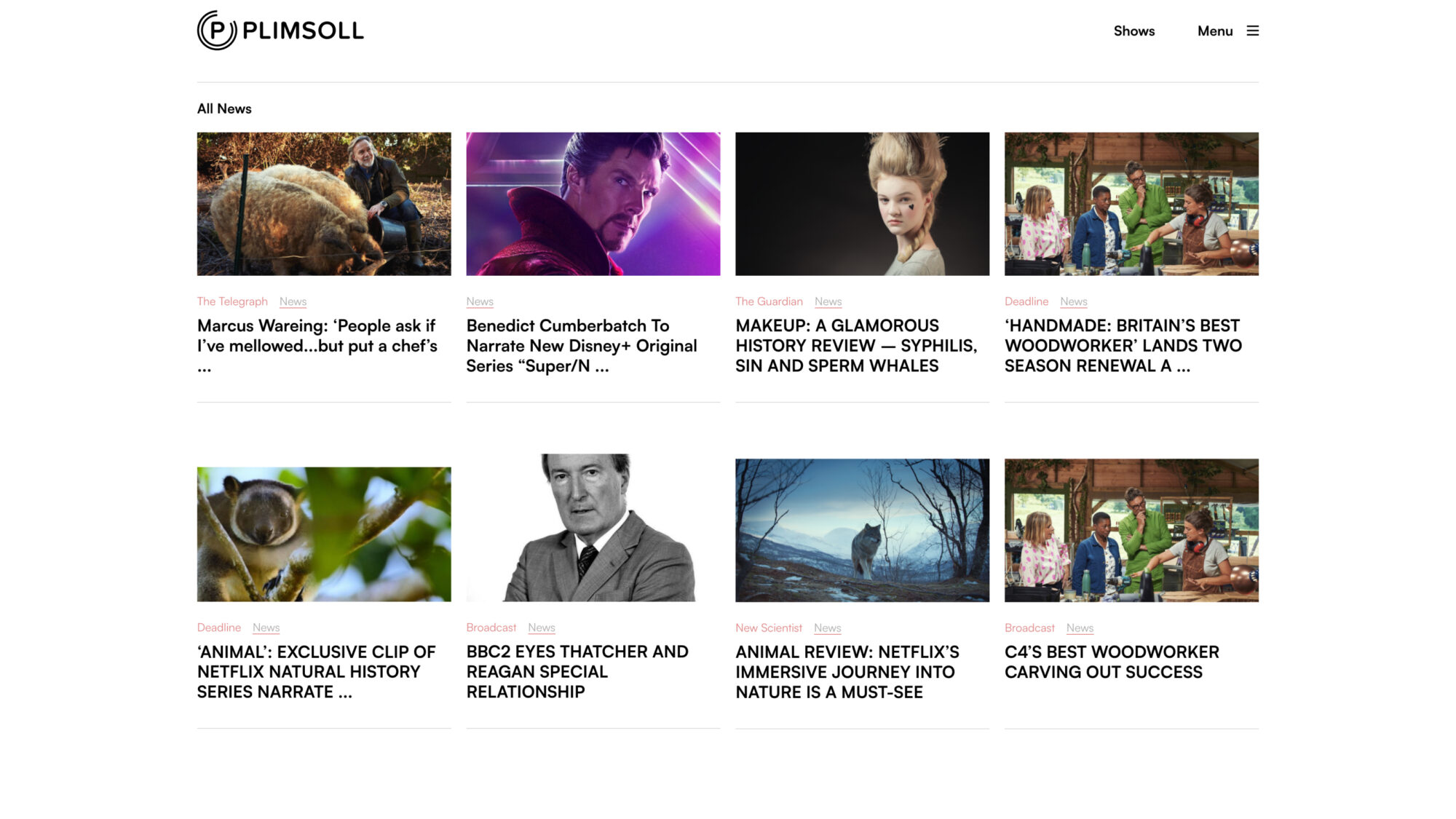Click The Guardian source label

(x=769, y=301)
